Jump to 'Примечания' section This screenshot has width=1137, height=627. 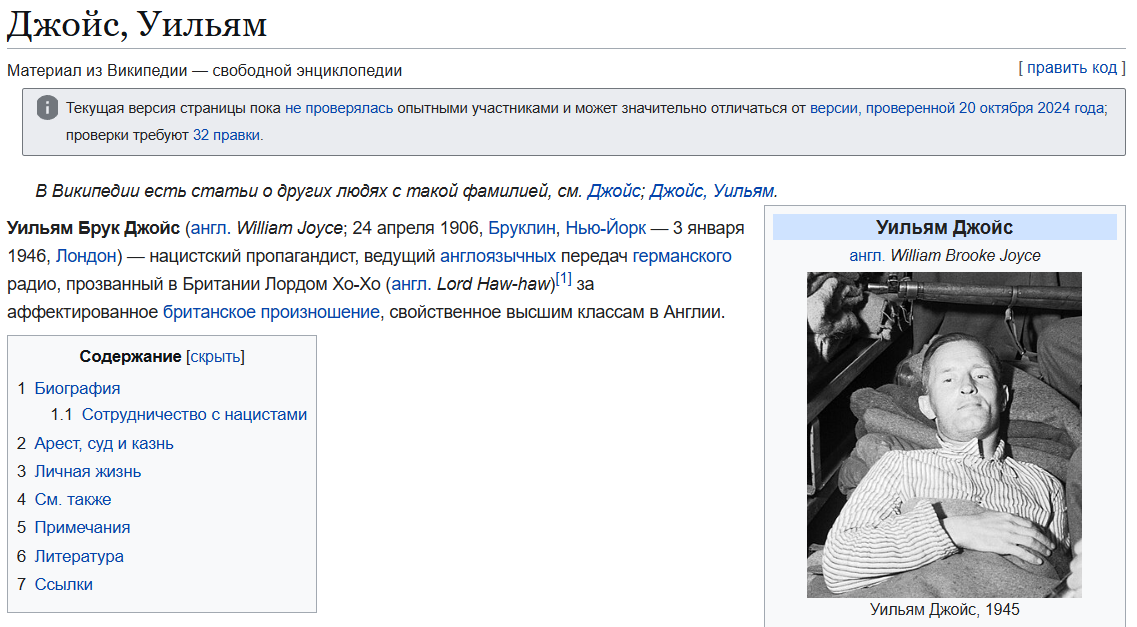pos(82,528)
